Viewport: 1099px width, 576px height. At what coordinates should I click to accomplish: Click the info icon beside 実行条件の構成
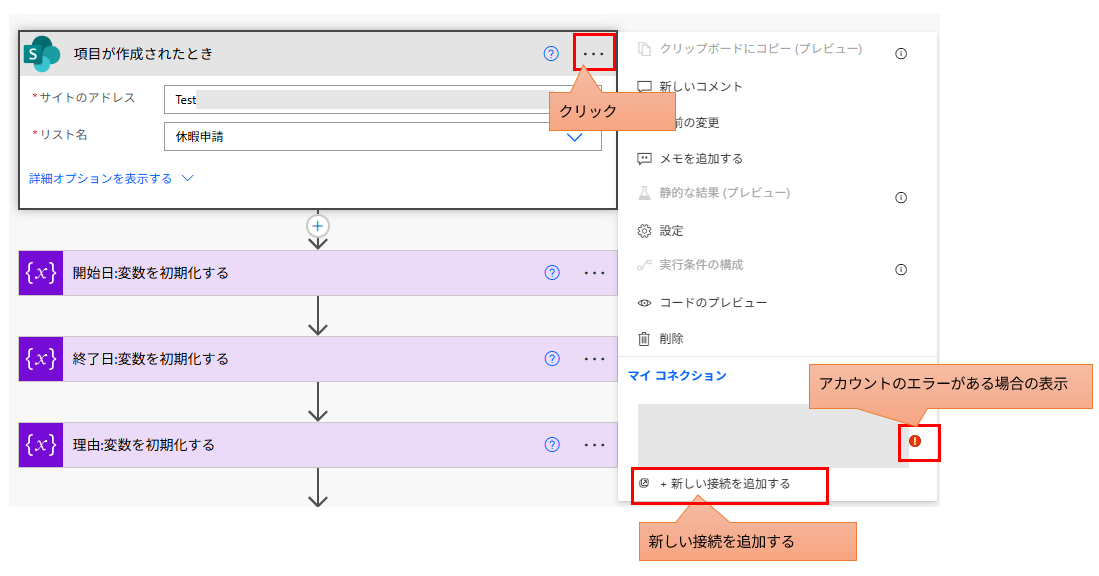(900, 268)
